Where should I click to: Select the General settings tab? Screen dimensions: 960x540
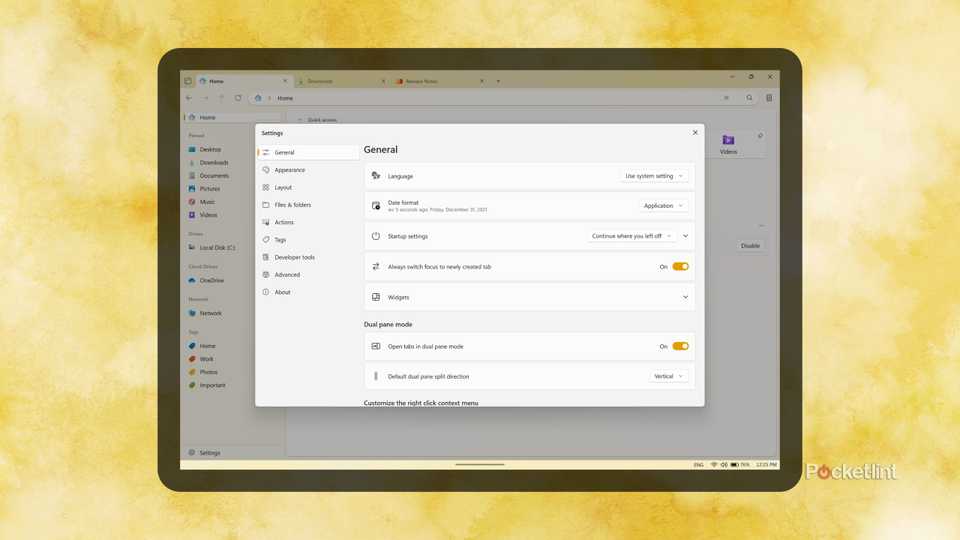tap(284, 153)
